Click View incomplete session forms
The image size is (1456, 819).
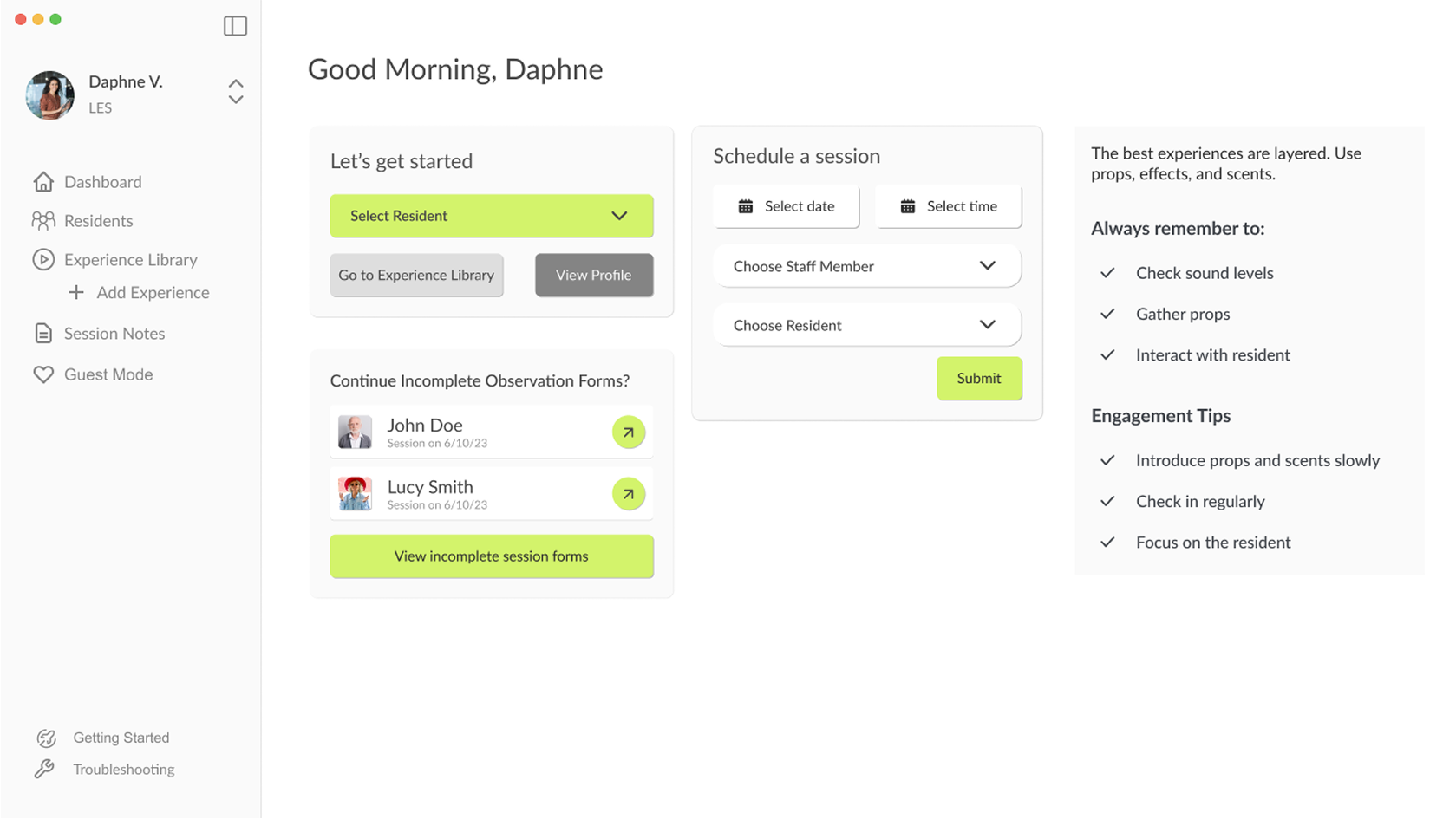tap(491, 556)
